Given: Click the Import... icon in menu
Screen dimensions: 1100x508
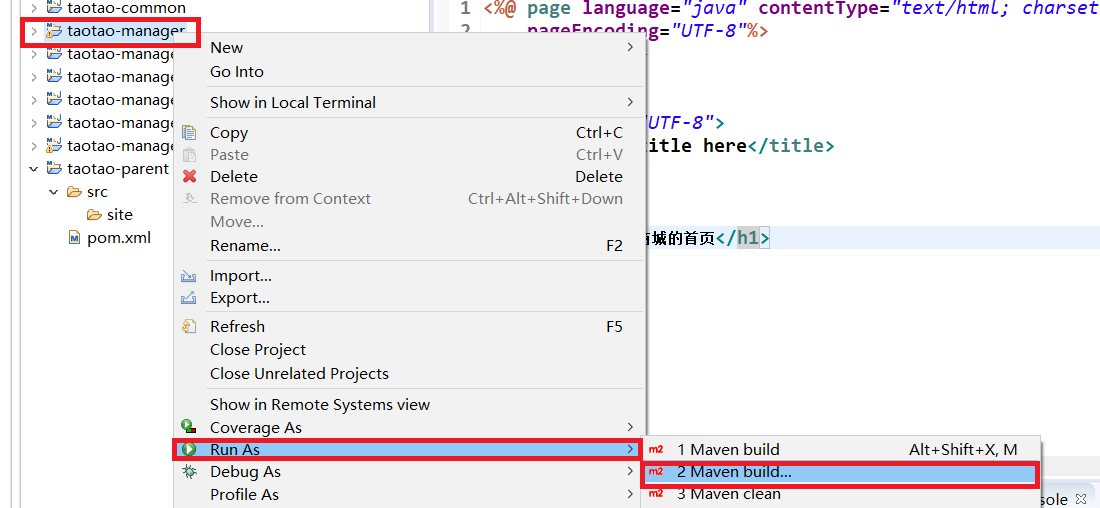Looking at the screenshot, I should pos(189,276).
